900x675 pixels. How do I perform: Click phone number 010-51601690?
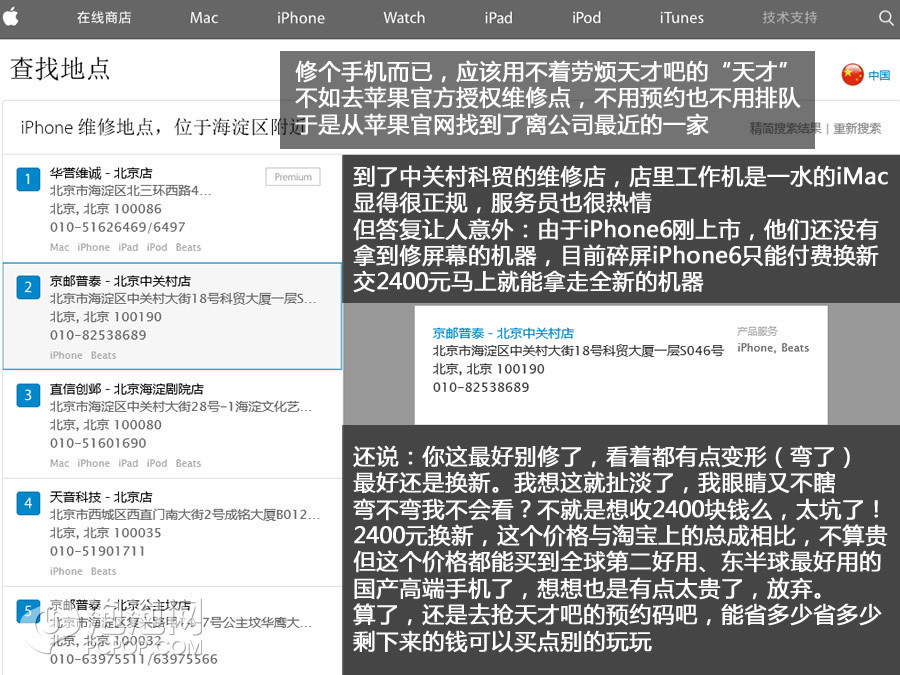click(x=98, y=443)
